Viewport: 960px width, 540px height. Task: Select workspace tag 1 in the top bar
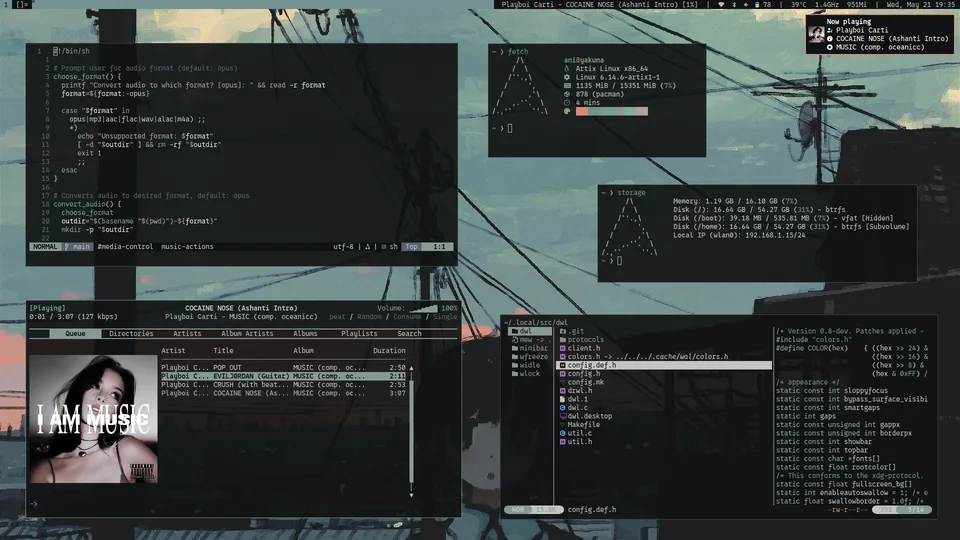[6, 4]
